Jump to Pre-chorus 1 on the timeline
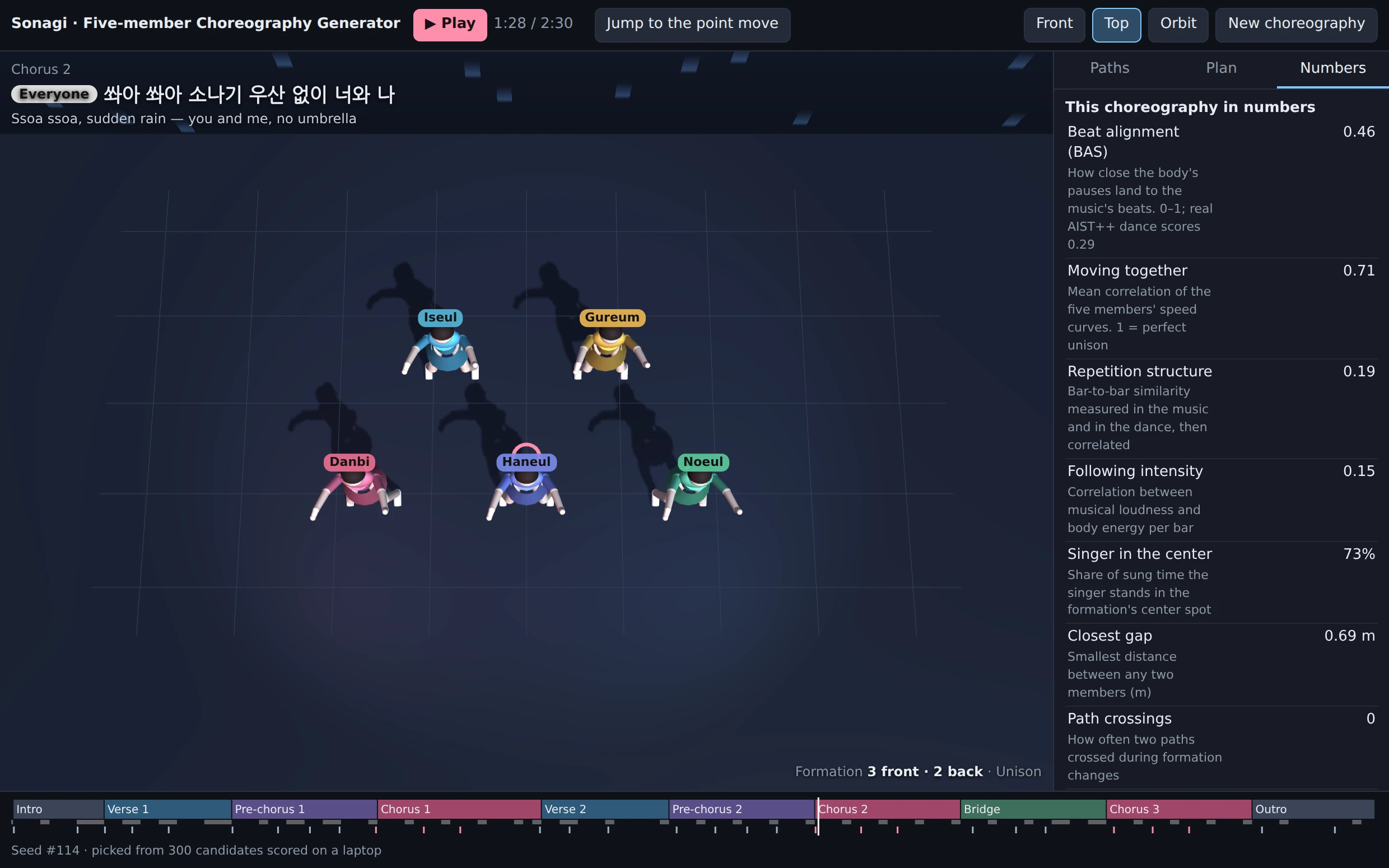1389x868 pixels. 304,809
